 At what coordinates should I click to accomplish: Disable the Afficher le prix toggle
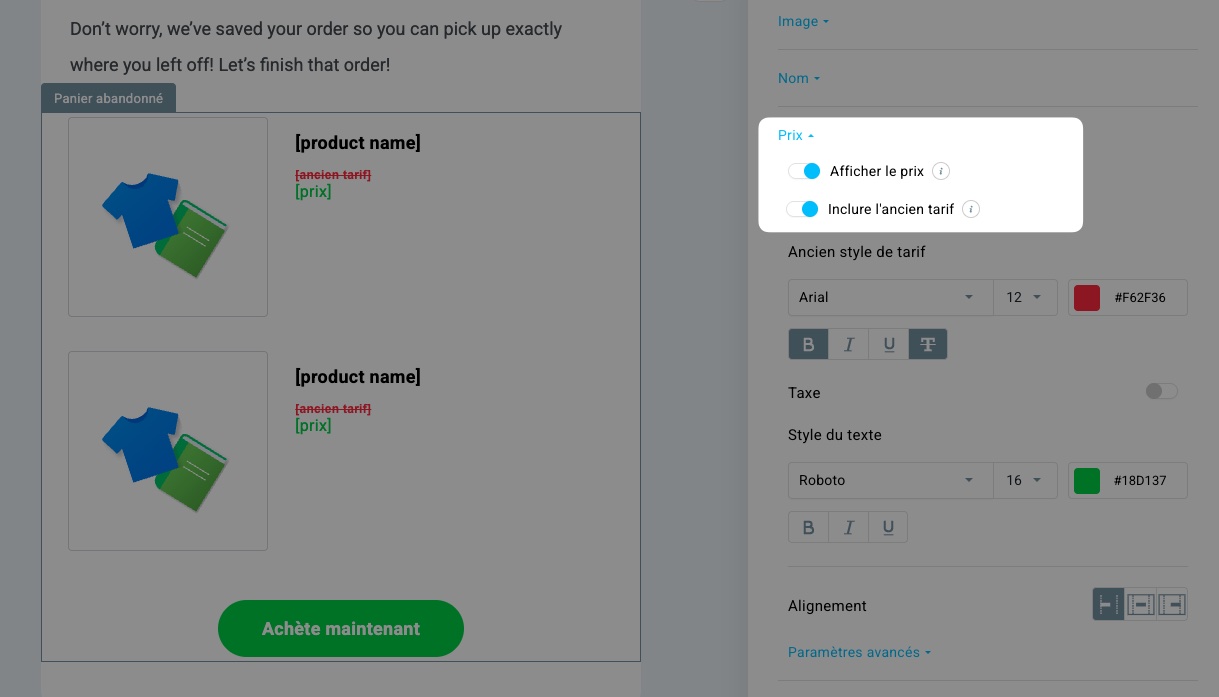(804, 171)
